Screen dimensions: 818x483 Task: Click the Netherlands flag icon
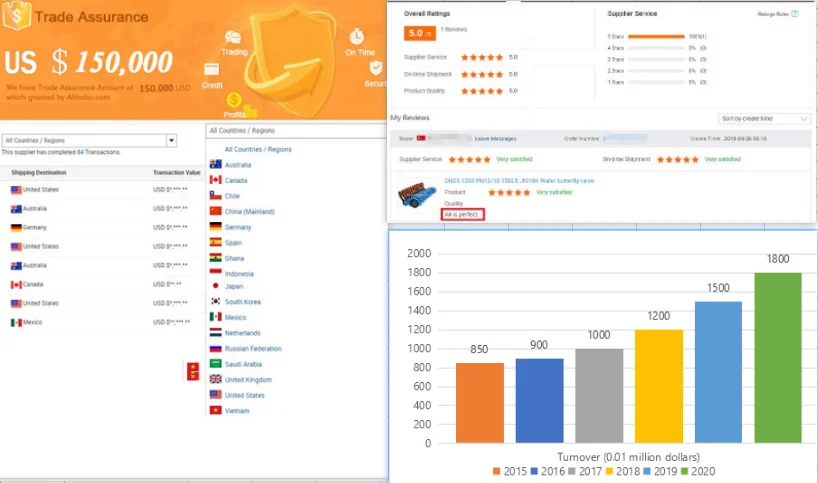pyautogui.click(x=215, y=332)
